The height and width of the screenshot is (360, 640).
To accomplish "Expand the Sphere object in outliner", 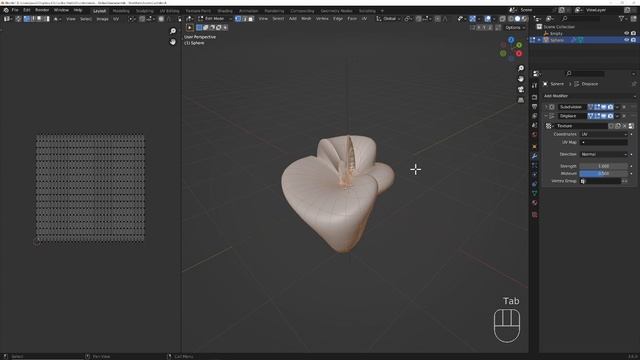I will 539,40.
